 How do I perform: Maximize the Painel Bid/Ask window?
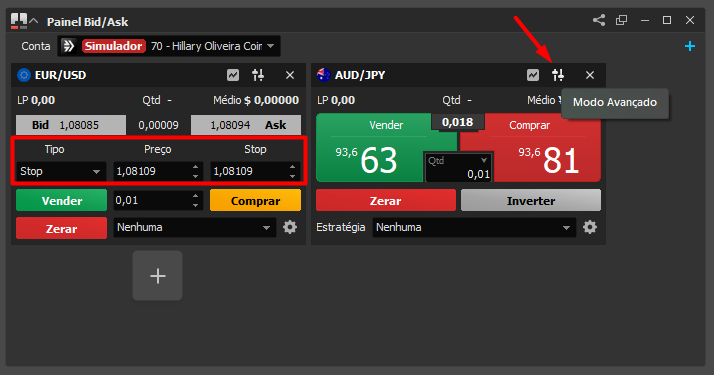click(667, 20)
